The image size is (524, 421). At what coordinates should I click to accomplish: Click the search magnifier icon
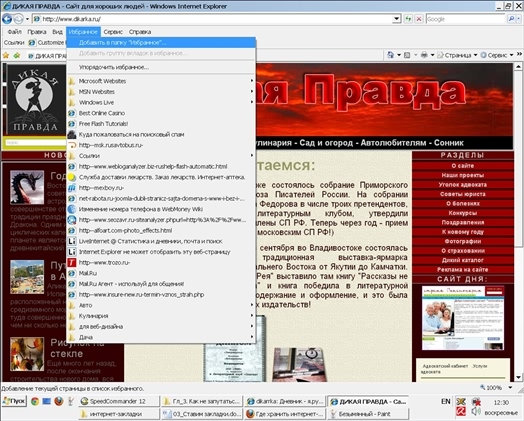(511, 19)
